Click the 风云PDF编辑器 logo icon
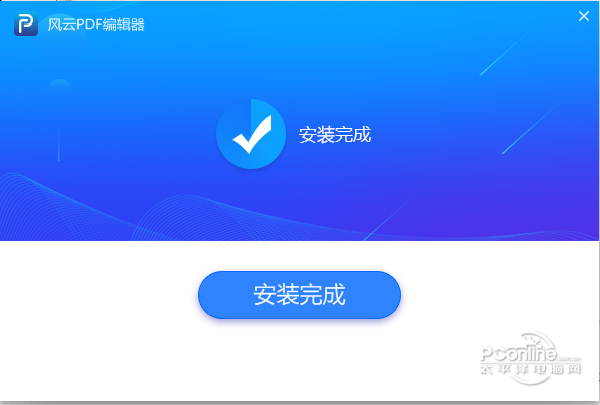This screenshot has height=405, width=600. coord(26,24)
